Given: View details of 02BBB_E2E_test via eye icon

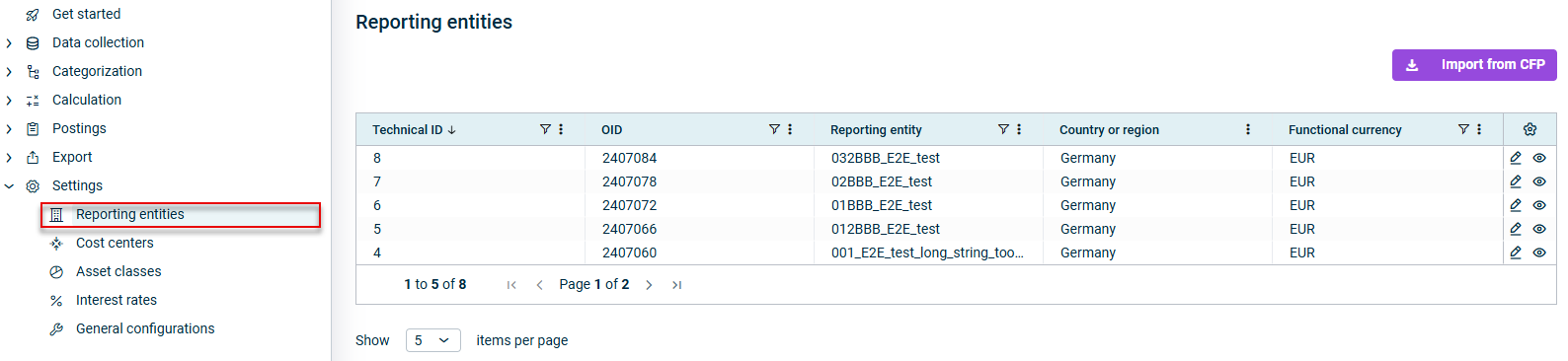Looking at the screenshot, I should 1539,181.
